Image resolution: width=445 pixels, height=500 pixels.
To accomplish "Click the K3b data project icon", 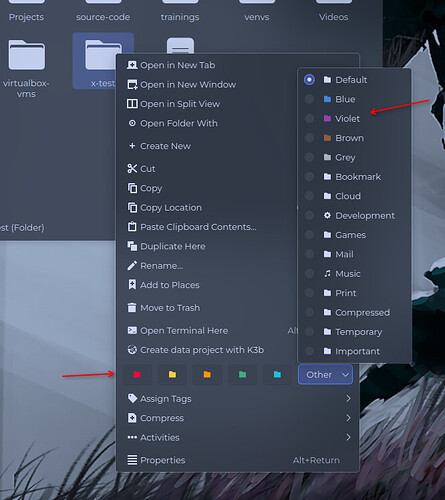I will tap(132, 350).
